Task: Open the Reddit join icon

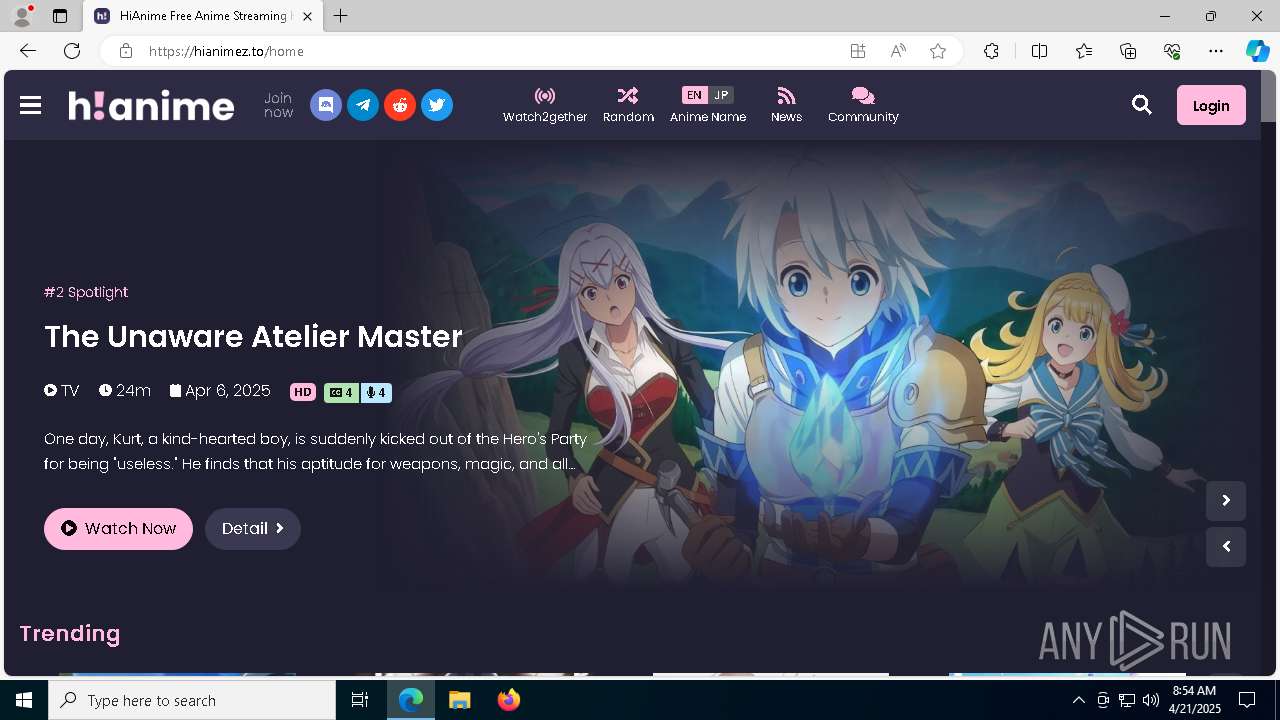Action: (400, 105)
